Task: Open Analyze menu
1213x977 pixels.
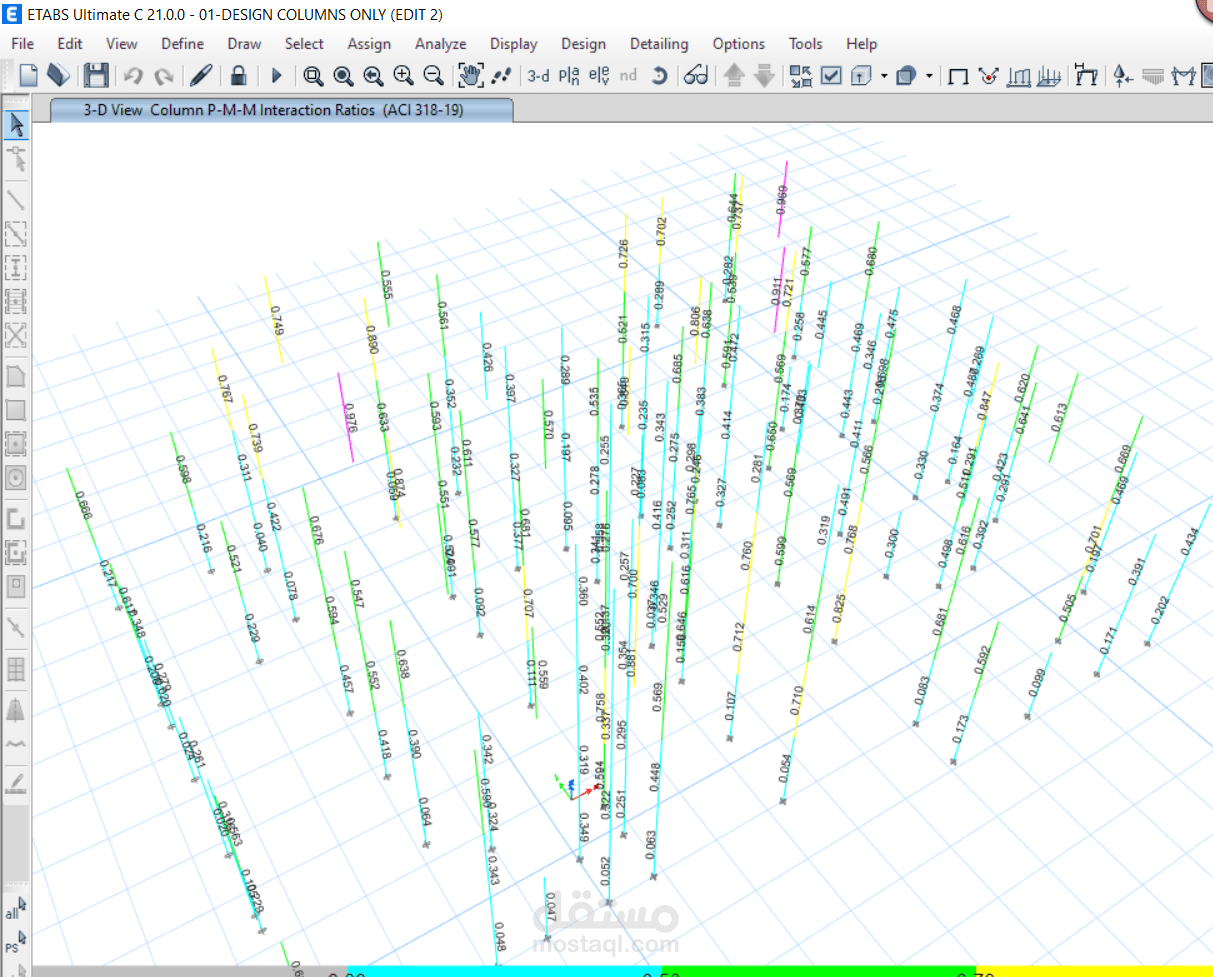Action: (x=441, y=44)
